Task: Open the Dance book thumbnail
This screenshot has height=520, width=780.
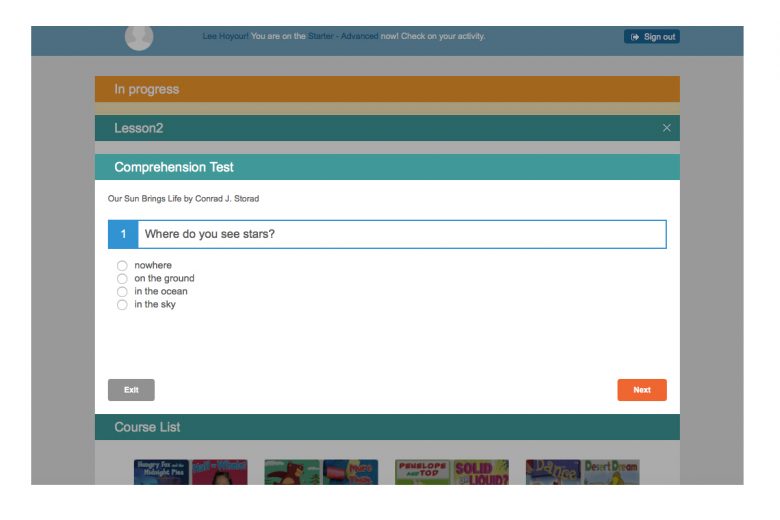Action: point(553,472)
